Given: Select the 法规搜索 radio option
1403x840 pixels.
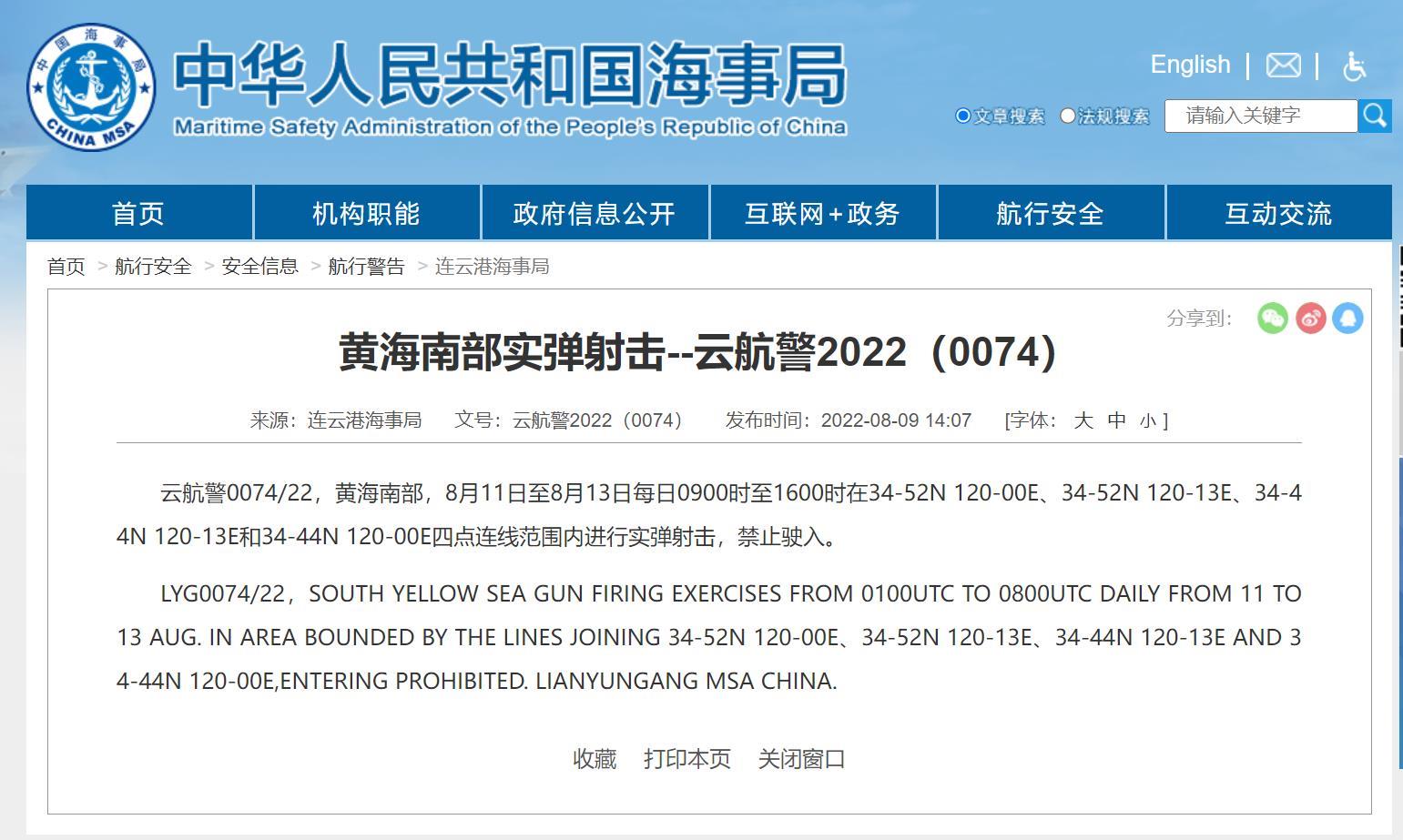Looking at the screenshot, I should [1068, 116].
